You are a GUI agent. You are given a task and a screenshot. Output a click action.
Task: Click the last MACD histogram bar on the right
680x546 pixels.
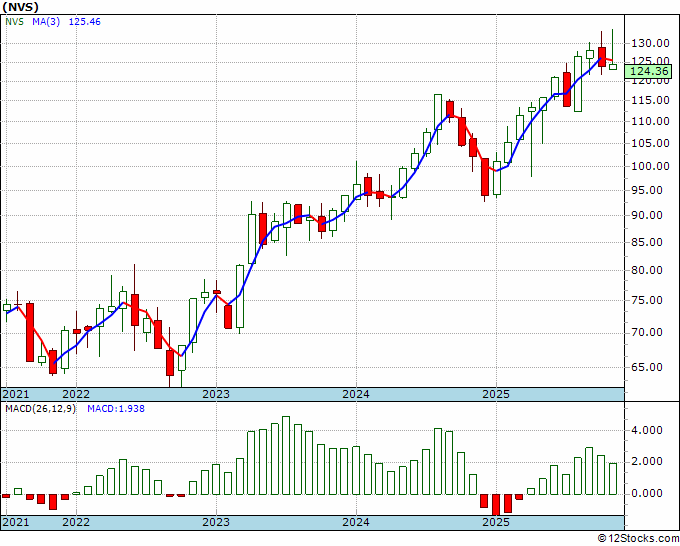pyautogui.click(x=613, y=479)
